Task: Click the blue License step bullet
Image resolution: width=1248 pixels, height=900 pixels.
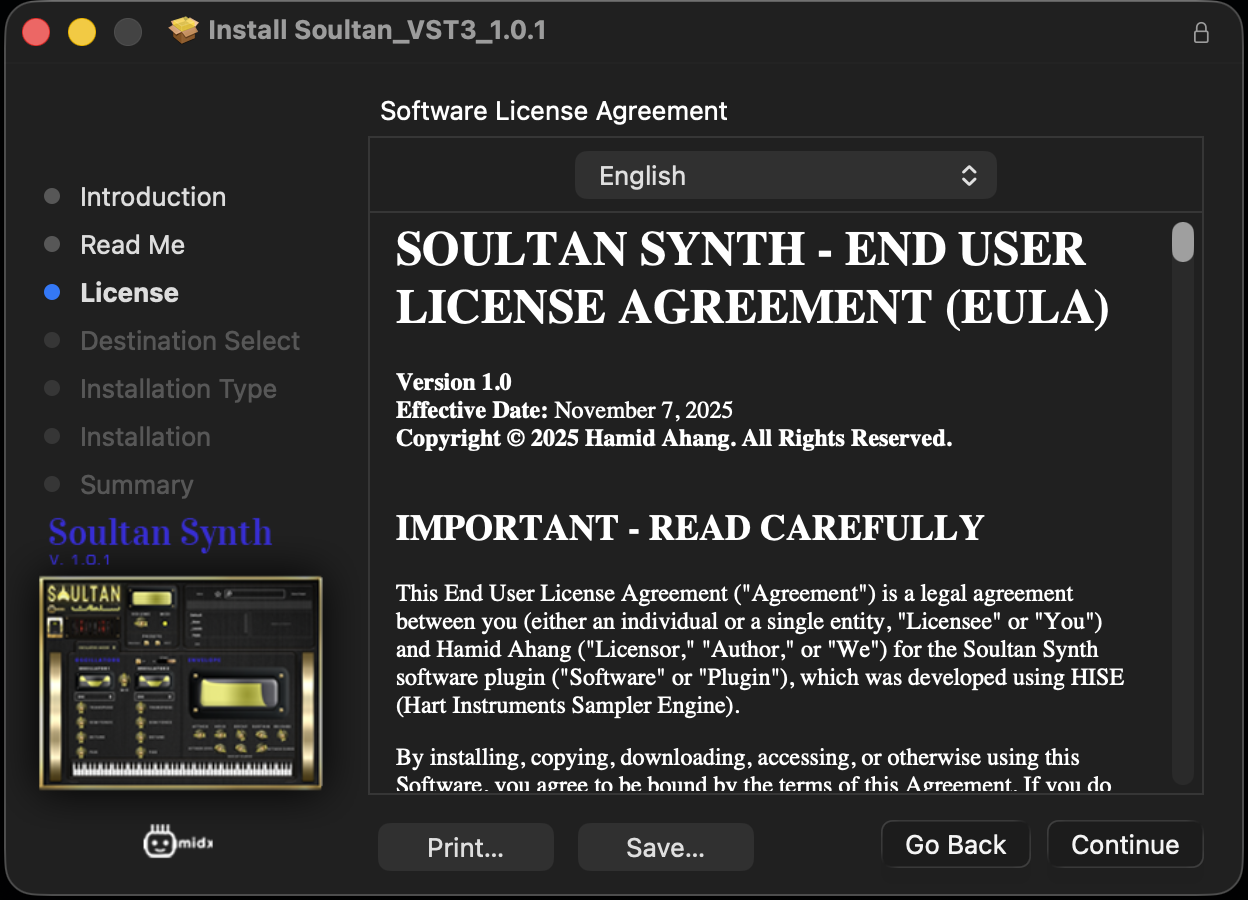Action: (x=52, y=293)
